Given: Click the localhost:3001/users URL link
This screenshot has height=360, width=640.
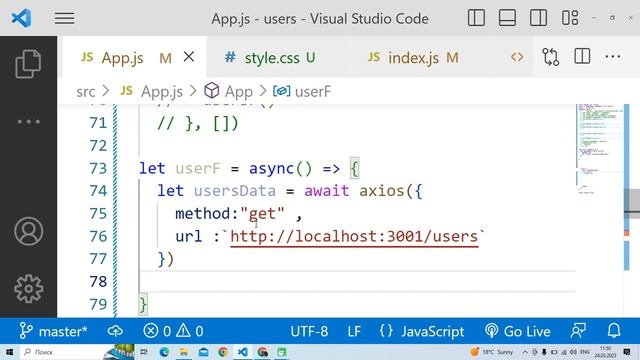Looking at the screenshot, I should tap(354, 236).
